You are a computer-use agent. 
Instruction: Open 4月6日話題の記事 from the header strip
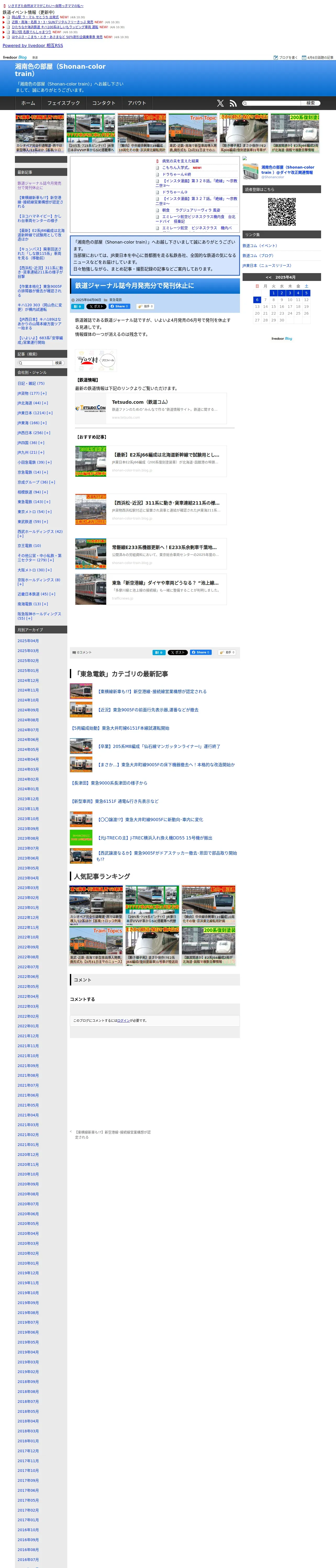pyautogui.click(x=318, y=57)
